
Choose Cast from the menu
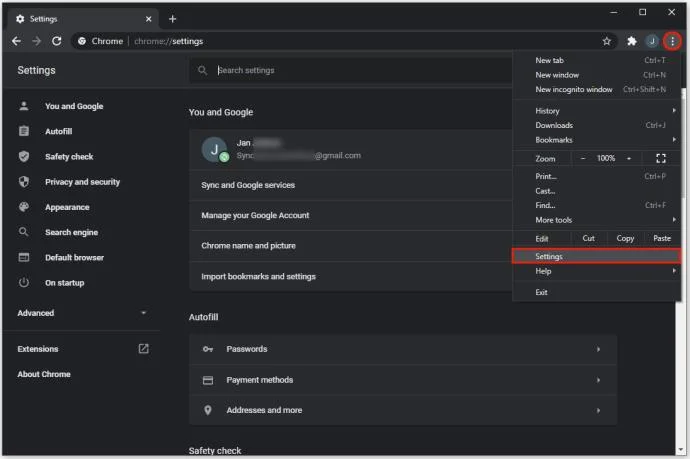596,191
